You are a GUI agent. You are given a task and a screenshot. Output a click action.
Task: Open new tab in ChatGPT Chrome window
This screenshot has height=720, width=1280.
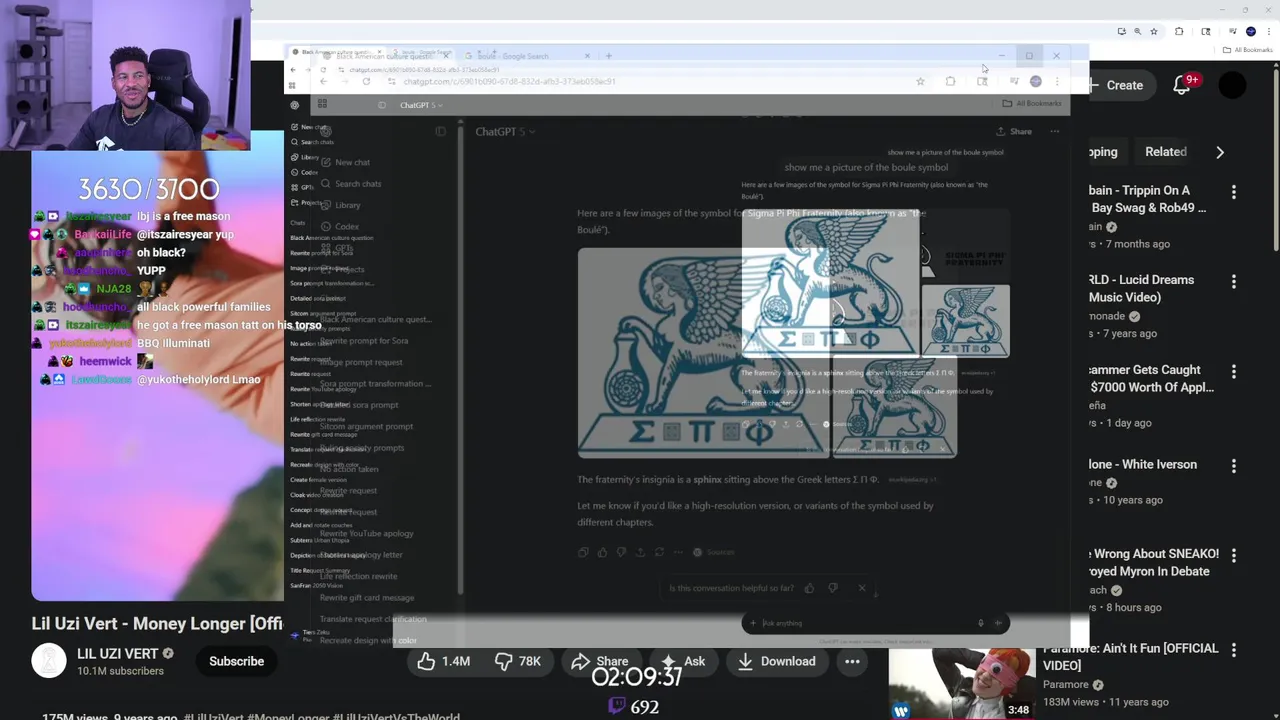pyautogui.click(x=608, y=56)
